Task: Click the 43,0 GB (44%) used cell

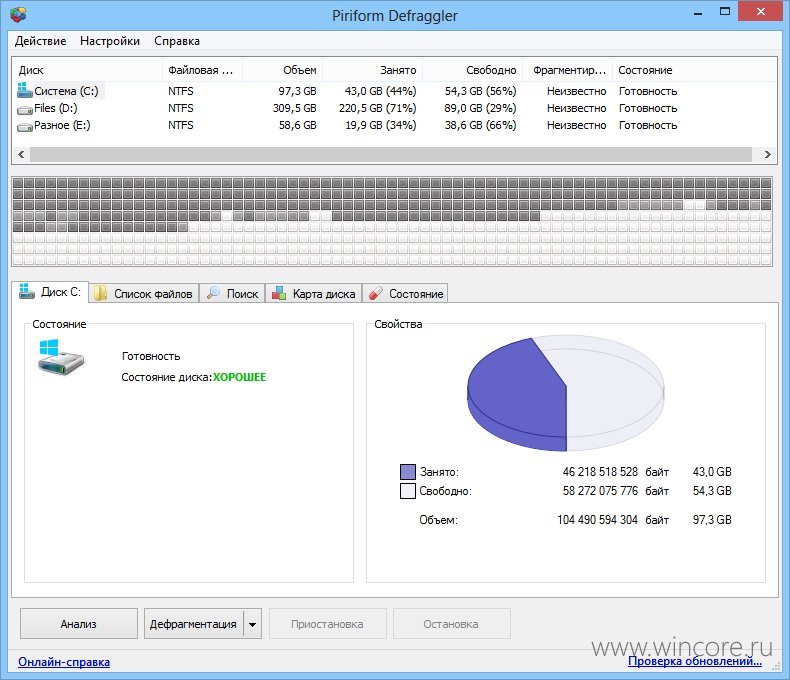Action: 380,91
